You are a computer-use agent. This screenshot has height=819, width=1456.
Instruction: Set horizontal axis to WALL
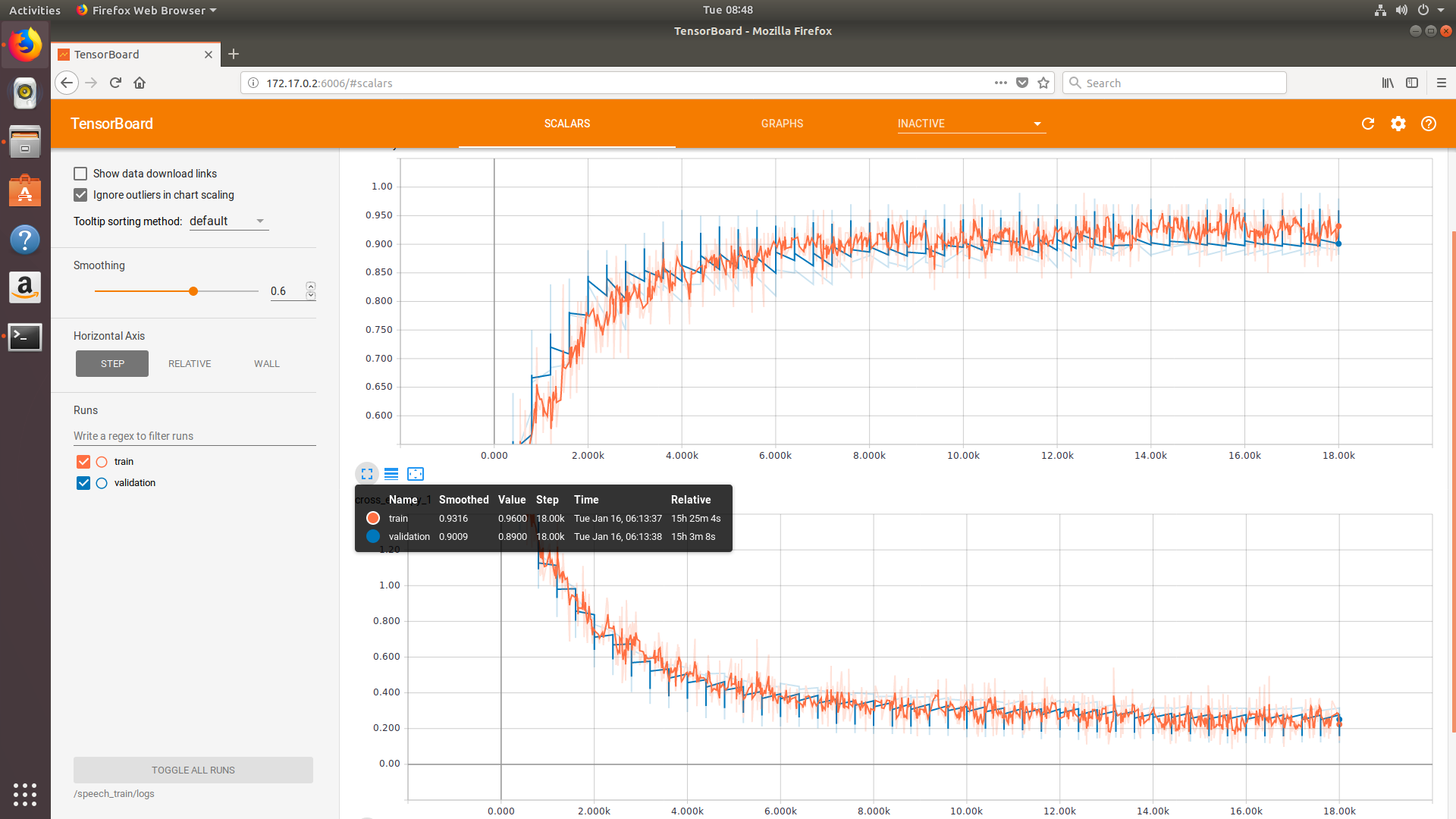coord(267,364)
